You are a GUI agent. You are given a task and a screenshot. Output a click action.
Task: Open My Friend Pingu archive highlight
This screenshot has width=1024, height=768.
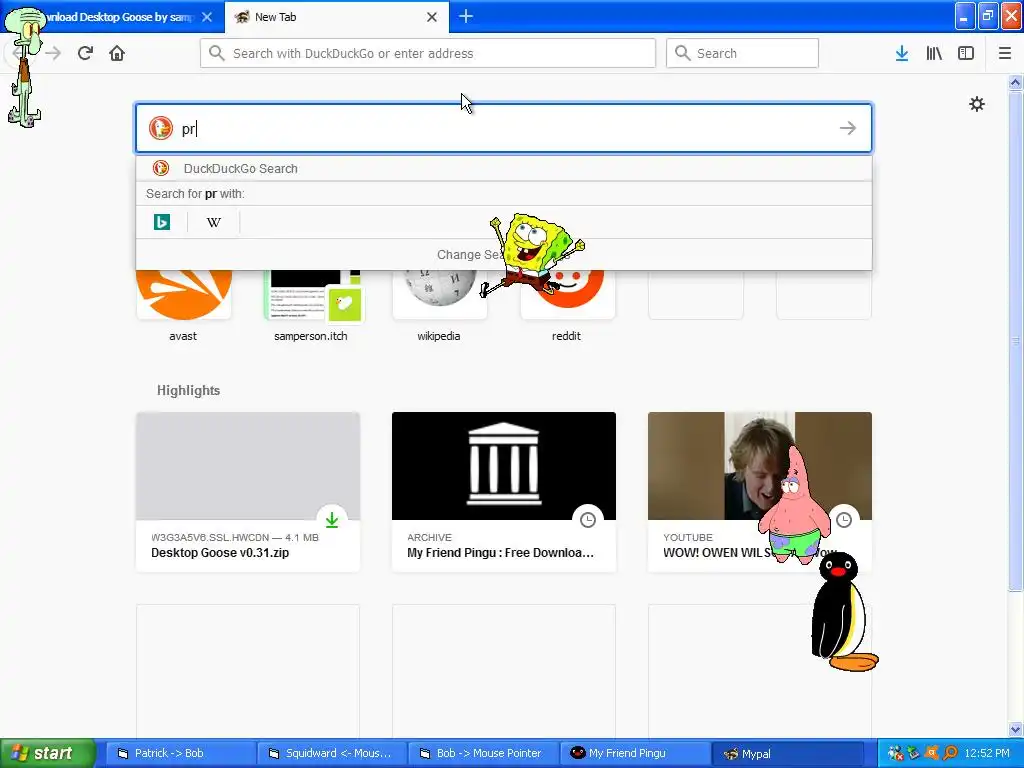point(504,492)
